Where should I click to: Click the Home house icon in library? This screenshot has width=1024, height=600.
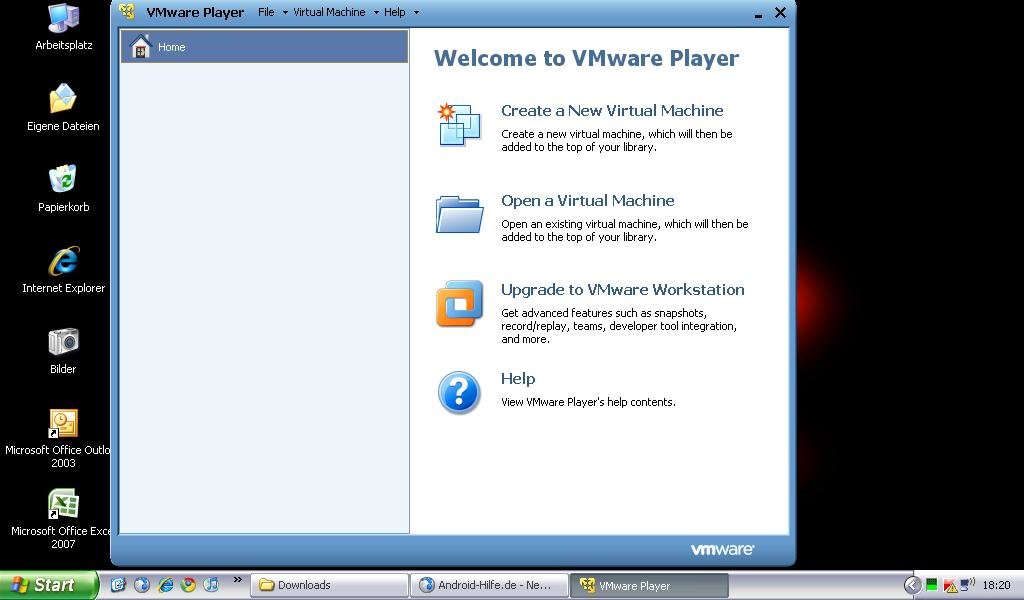[140, 46]
